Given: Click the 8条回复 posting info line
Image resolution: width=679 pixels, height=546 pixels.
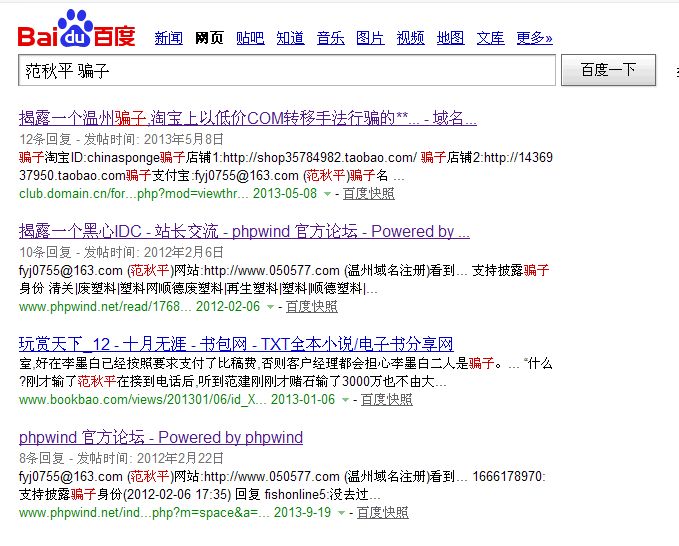Looking at the screenshot, I should [x=121, y=459].
